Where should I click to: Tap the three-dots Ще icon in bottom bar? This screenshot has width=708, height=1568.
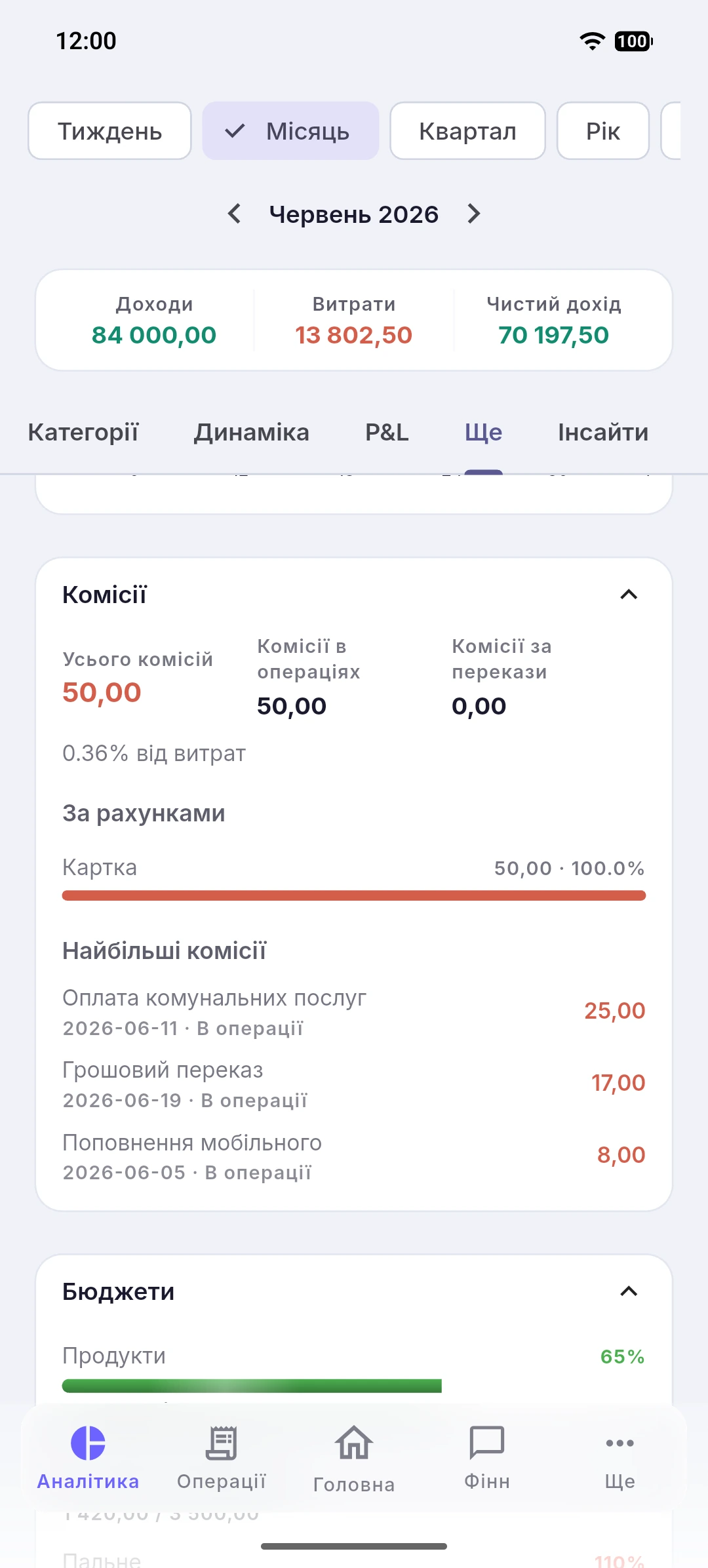coord(619,1443)
